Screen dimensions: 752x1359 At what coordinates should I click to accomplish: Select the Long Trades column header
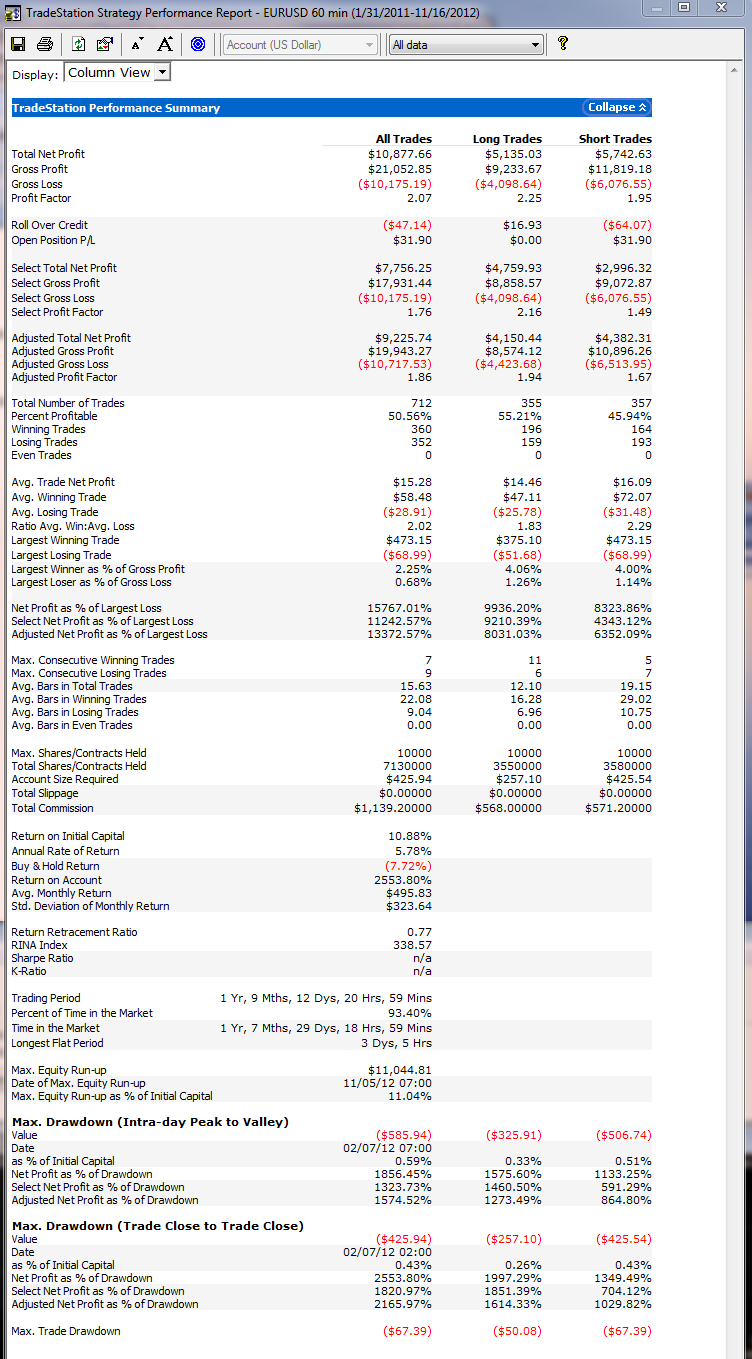click(507, 139)
